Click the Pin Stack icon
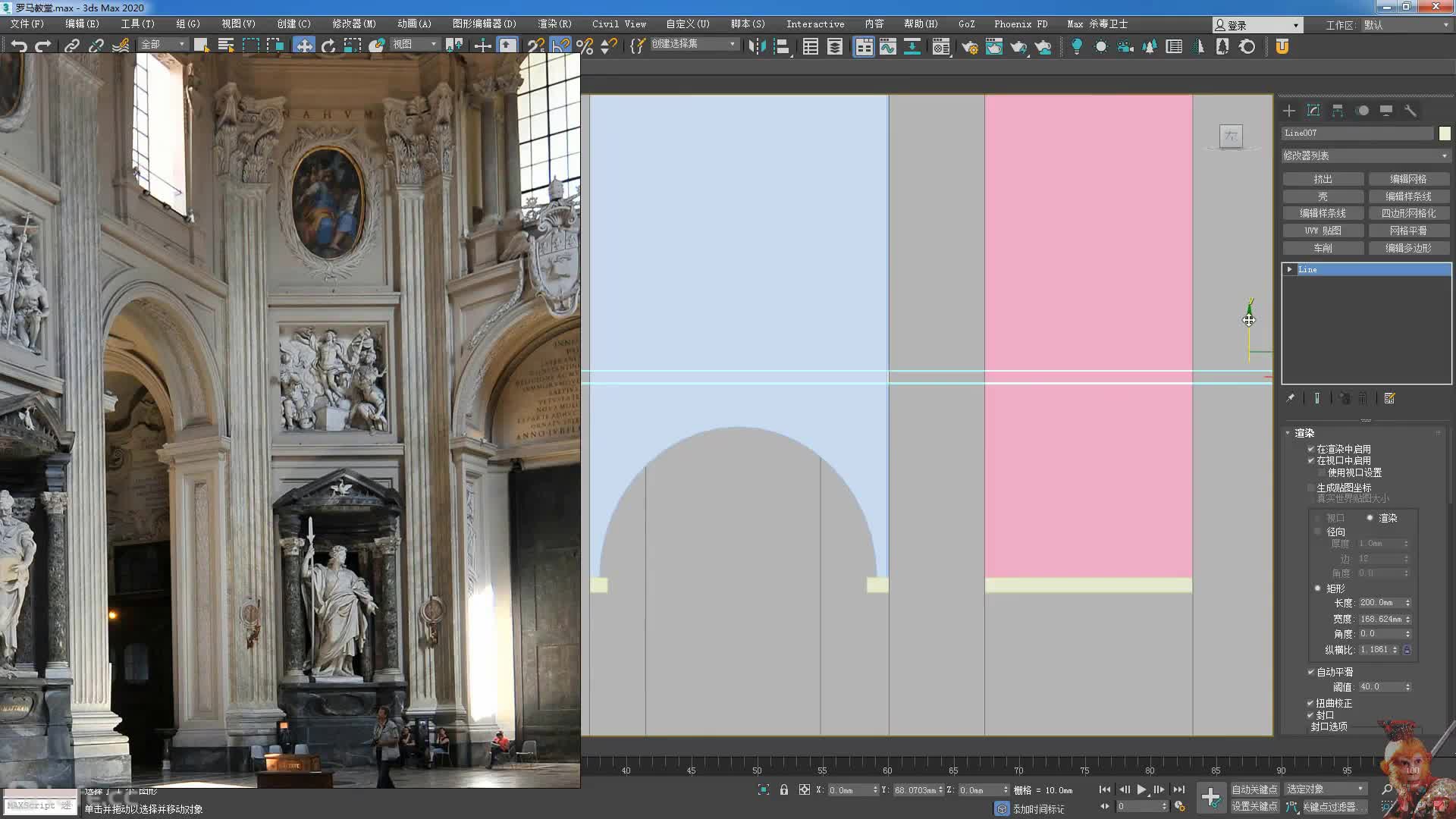1456x819 pixels. point(1291,398)
